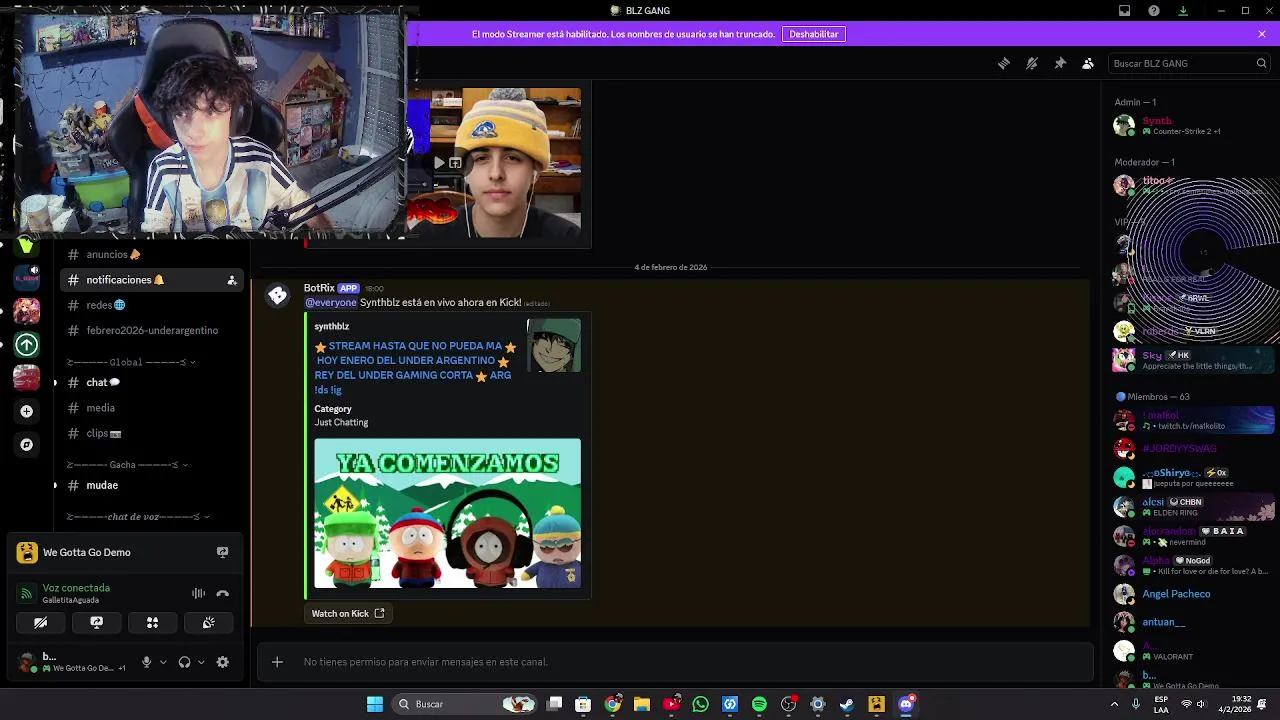Click the add a server plus icon
The height and width of the screenshot is (720, 1280).
pyautogui.click(x=27, y=411)
